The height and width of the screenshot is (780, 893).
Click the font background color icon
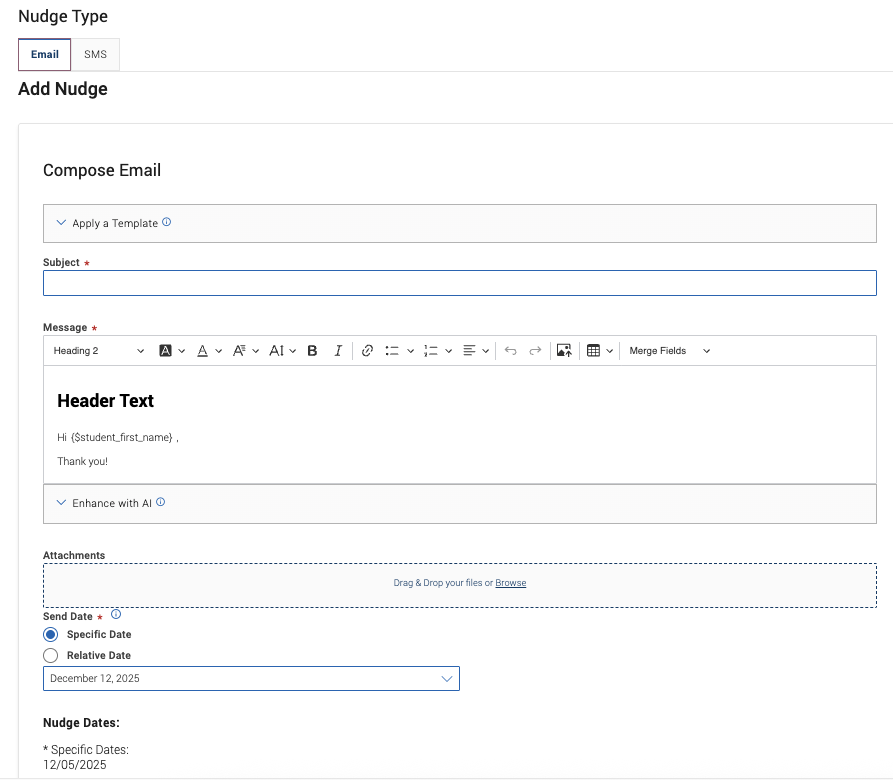click(165, 351)
